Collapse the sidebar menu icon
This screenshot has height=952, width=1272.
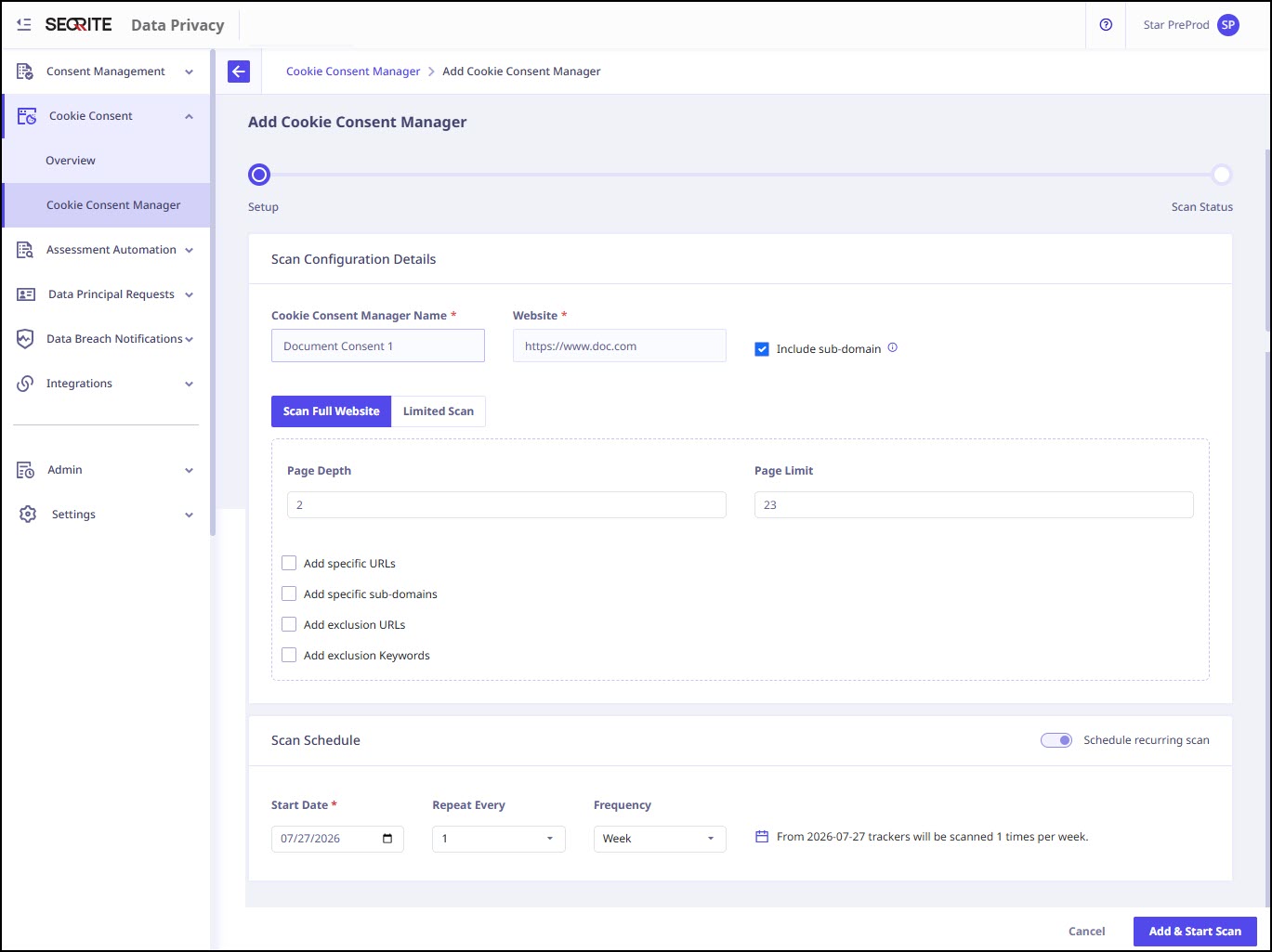(24, 25)
